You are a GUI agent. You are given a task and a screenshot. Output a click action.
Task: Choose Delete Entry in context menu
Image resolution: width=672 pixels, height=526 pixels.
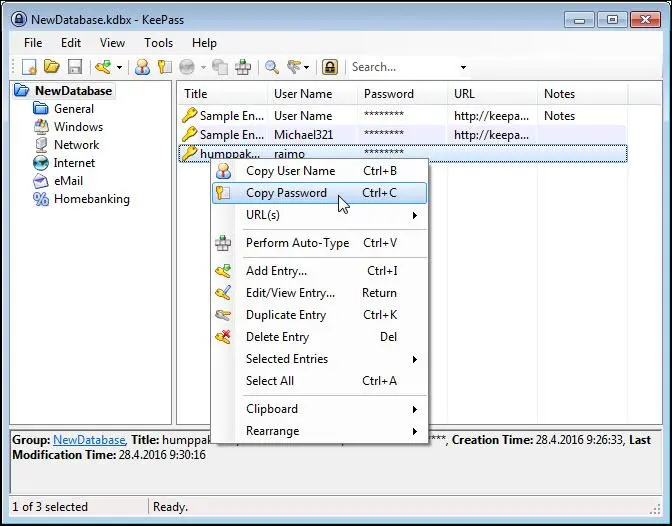(320, 337)
